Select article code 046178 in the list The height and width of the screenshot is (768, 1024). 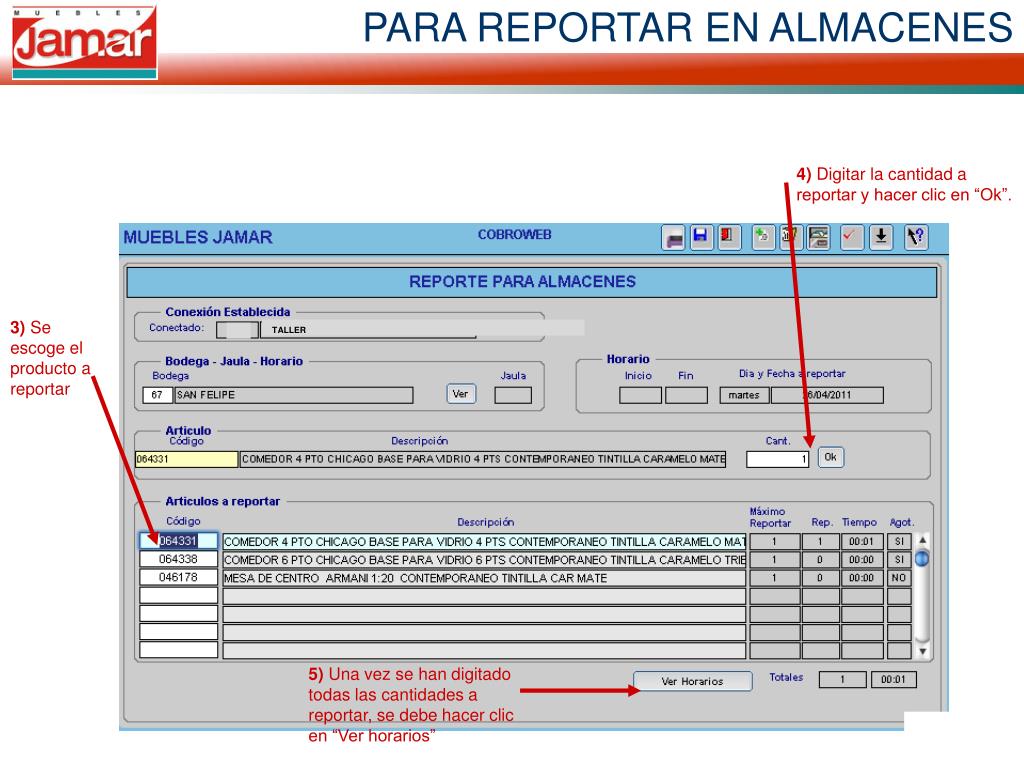click(178, 577)
